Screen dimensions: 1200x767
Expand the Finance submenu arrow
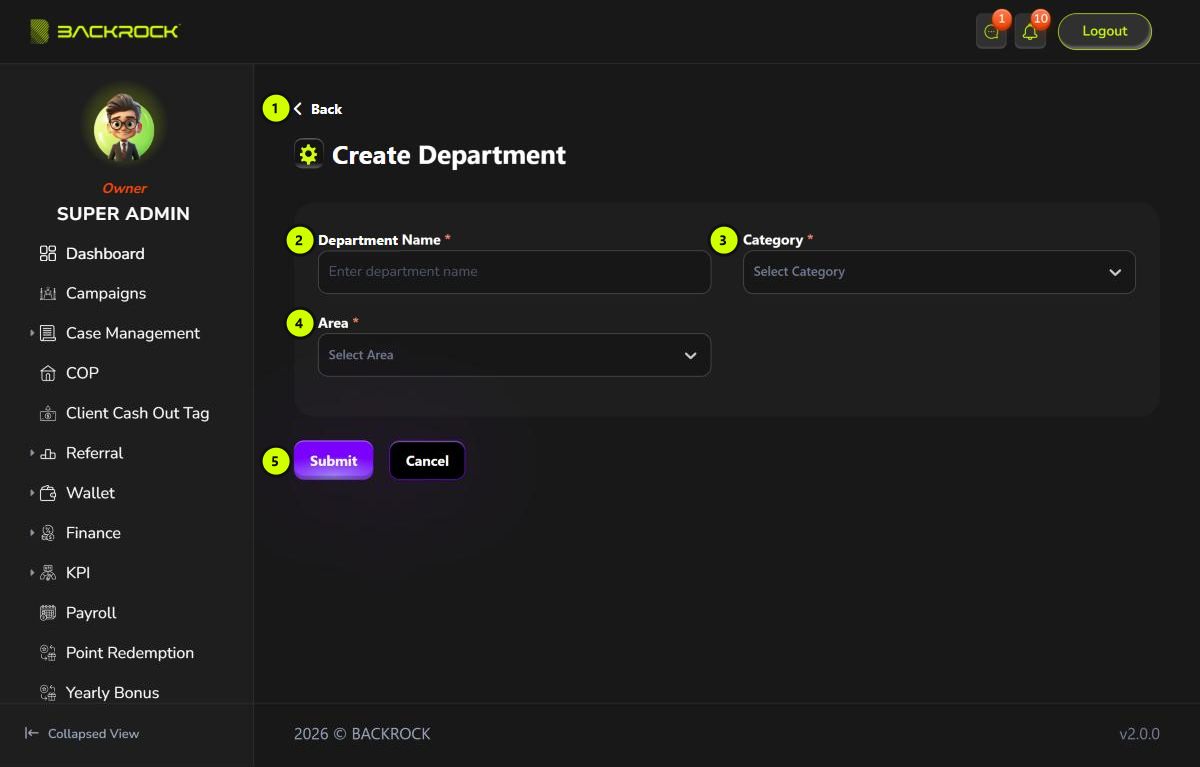[32, 533]
